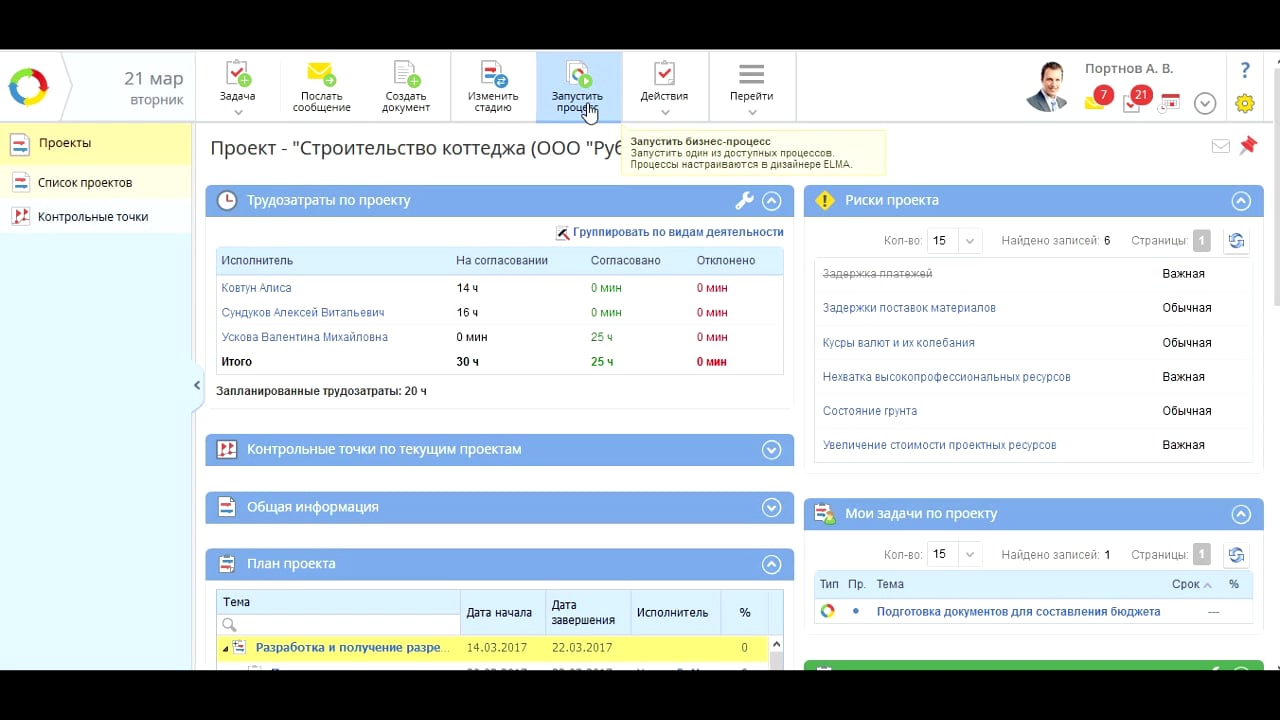
Task: Expand the Общая информация panel
Action: point(771,507)
